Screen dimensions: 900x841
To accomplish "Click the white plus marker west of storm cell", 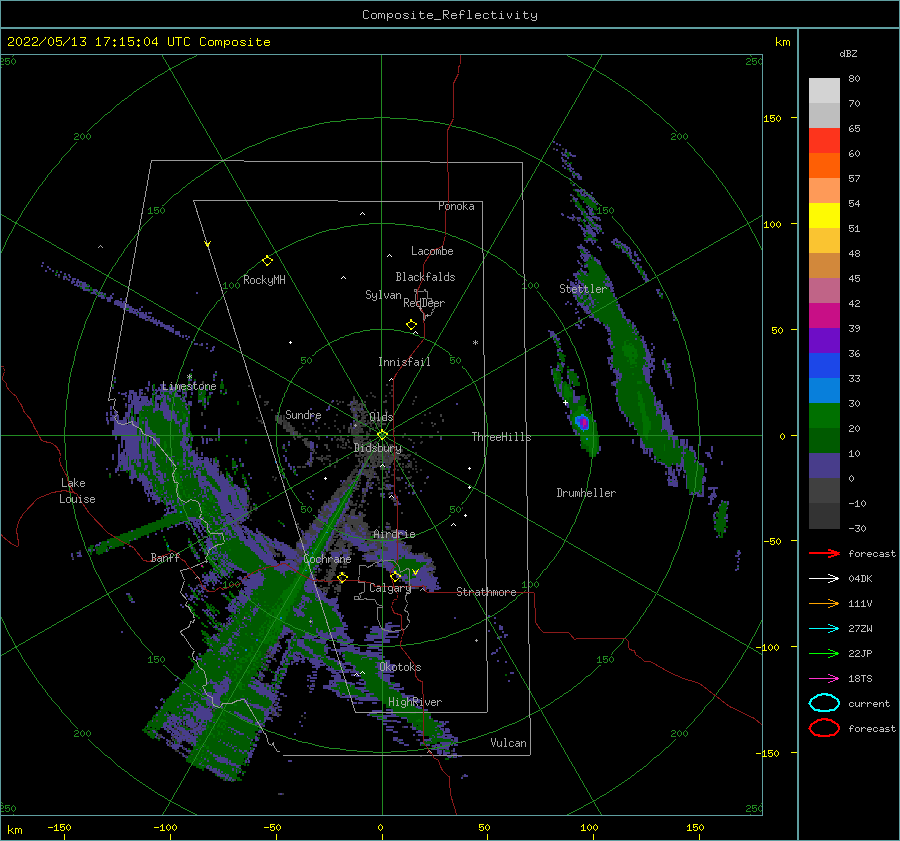I will click(x=565, y=402).
